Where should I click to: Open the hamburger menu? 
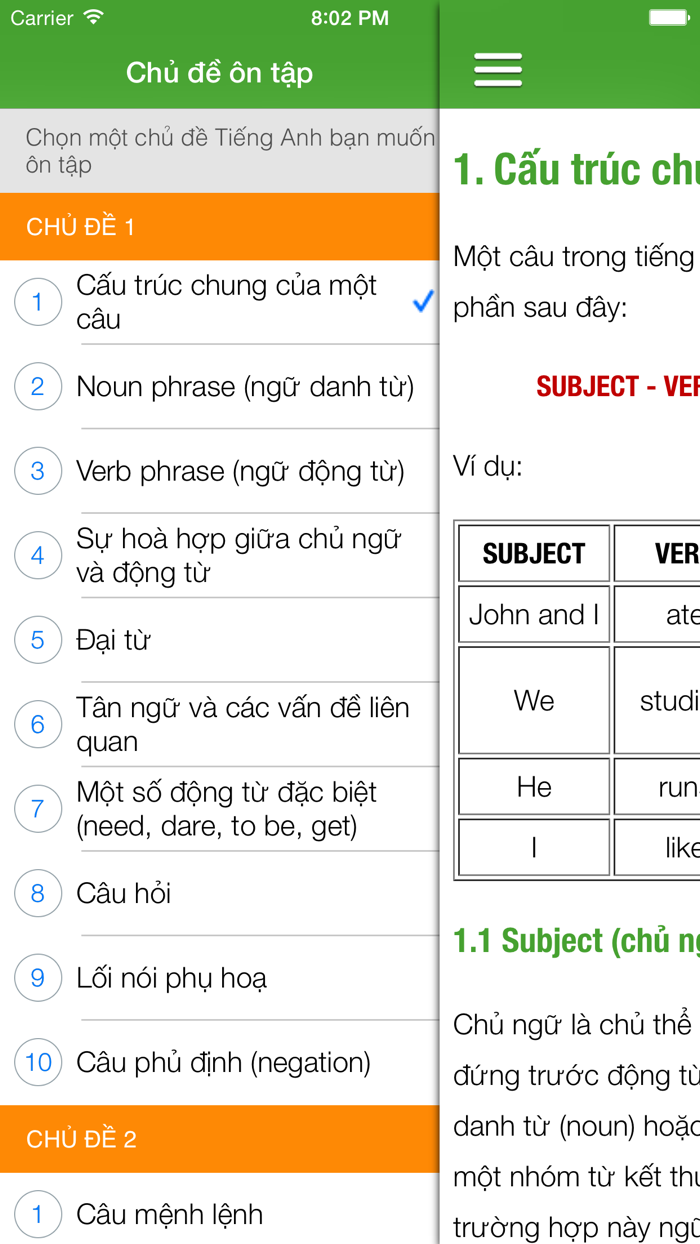497,70
